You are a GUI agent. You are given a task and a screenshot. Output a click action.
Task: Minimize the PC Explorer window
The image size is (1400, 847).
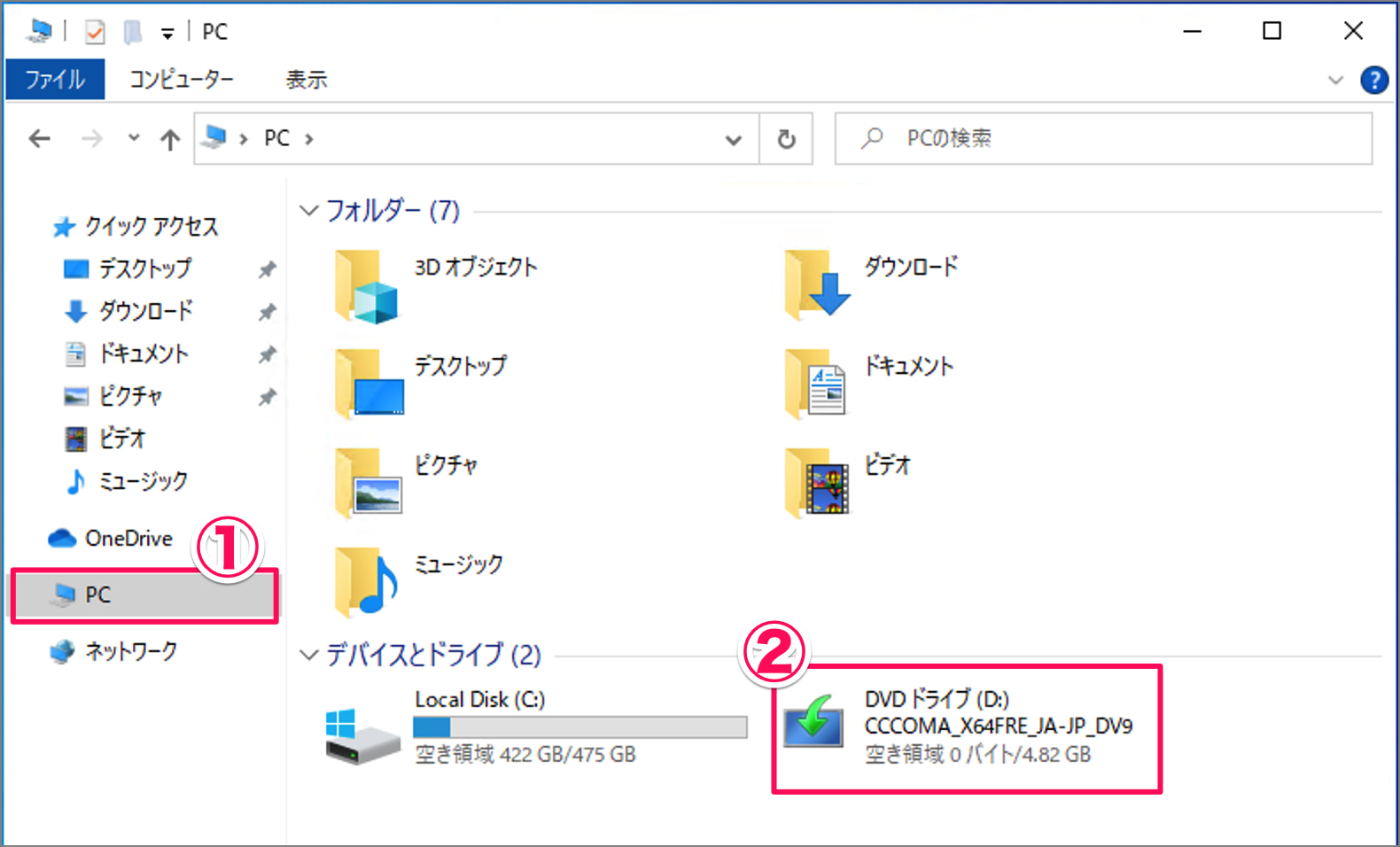(1193, 31)
